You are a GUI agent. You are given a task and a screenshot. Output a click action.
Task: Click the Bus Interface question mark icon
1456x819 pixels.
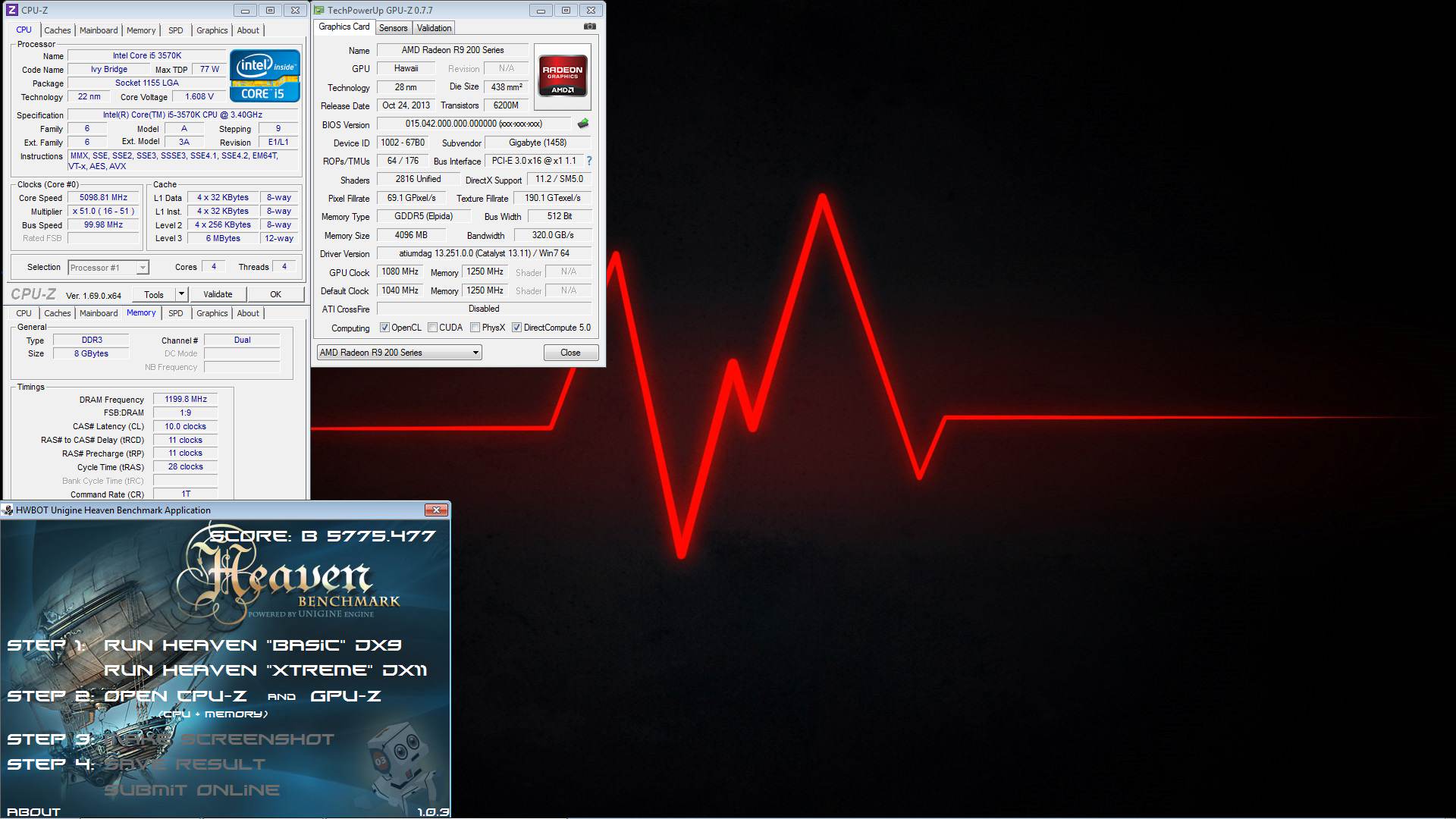tap(589, 161)
